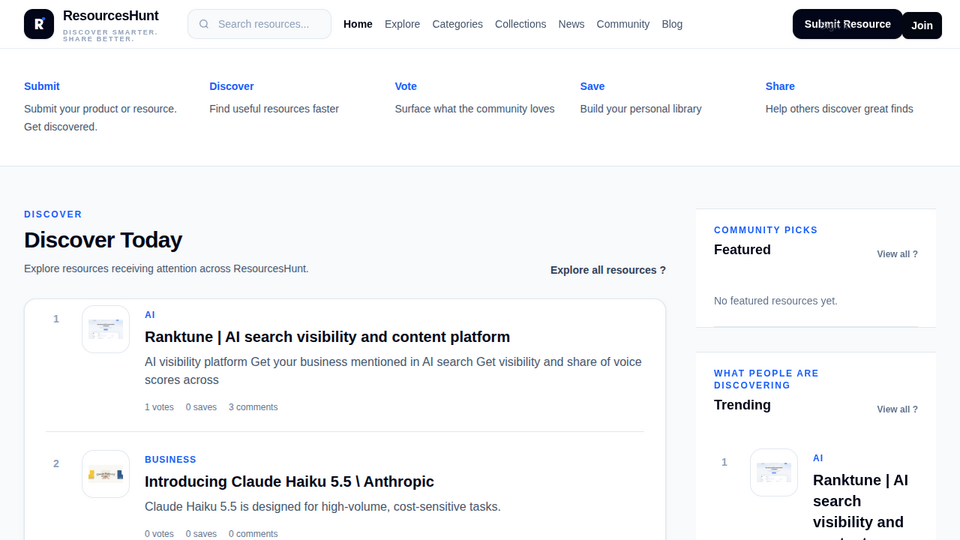Click the Ranktune description text
The image size is (960, 540).
393,371
